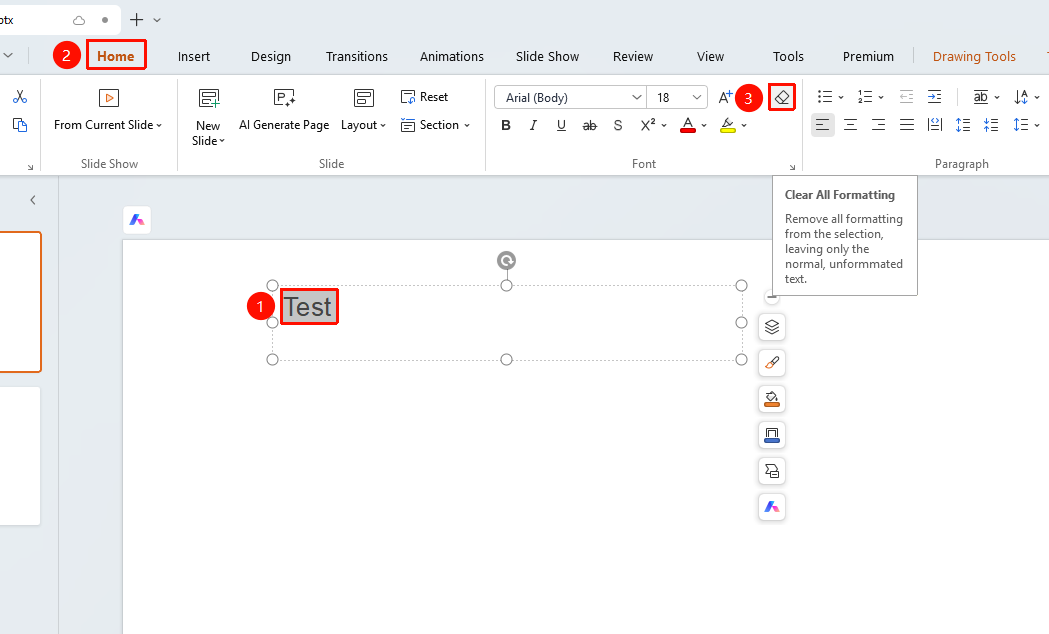Click the selected "Test" text on the slide
Image resolution: width=1049 pixels, height=634 pixels.
(x=308, y=307)
